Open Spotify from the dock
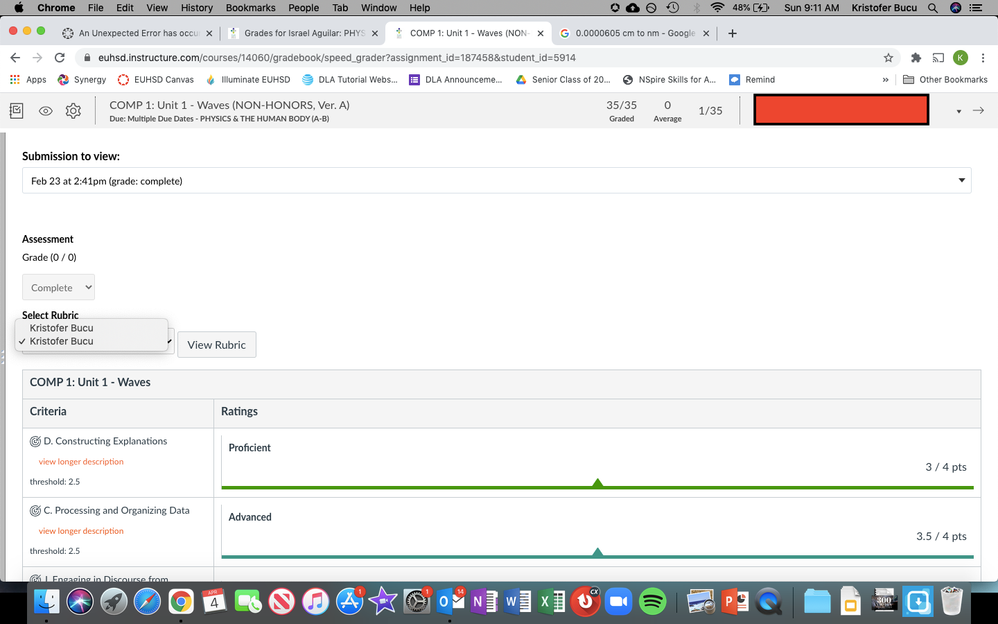The height and width of the screenshot is (624, 998). tap(652, 600)
